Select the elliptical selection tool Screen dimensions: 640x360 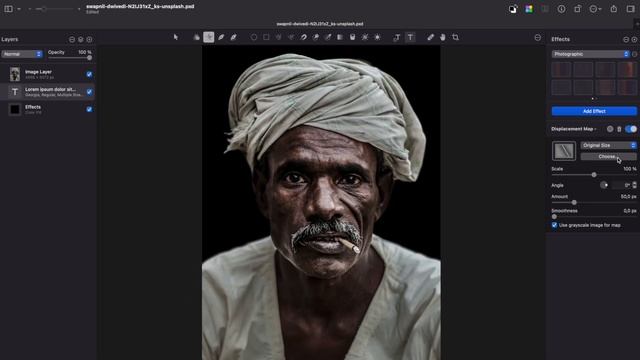(x=254, y=37)
